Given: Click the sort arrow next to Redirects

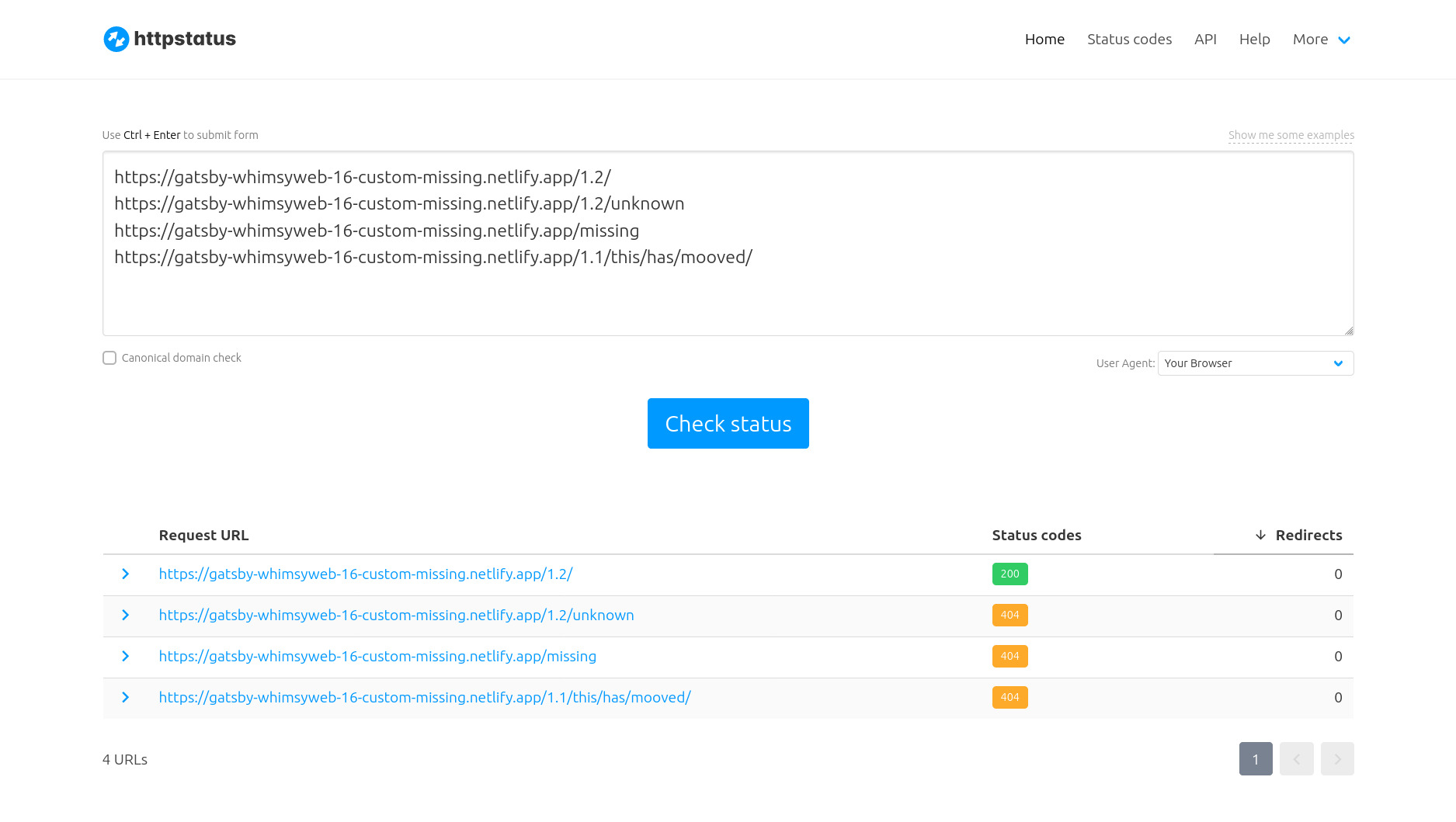Looking at the screenshot, I should tap(1260, 536).
